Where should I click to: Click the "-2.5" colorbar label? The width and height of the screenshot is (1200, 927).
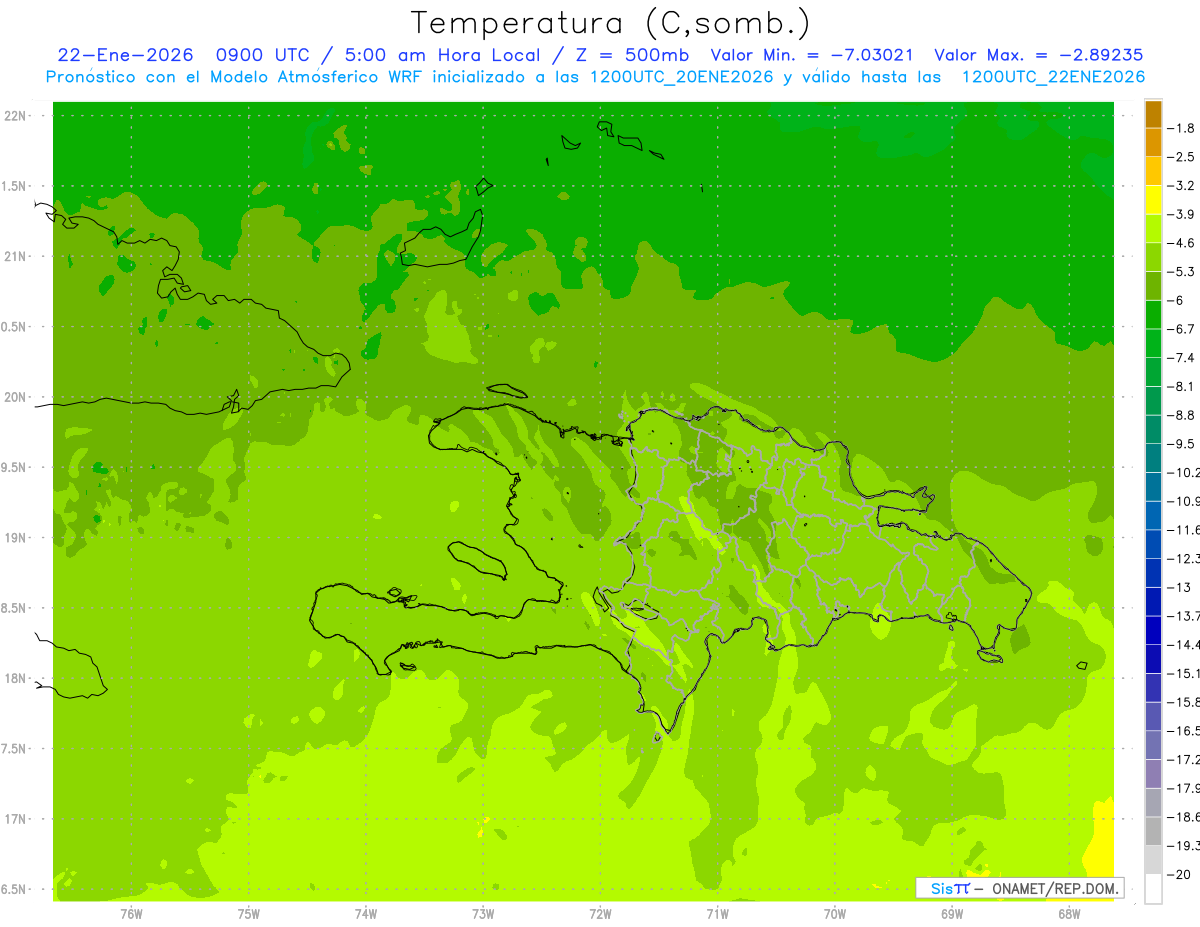[1181, 157]
